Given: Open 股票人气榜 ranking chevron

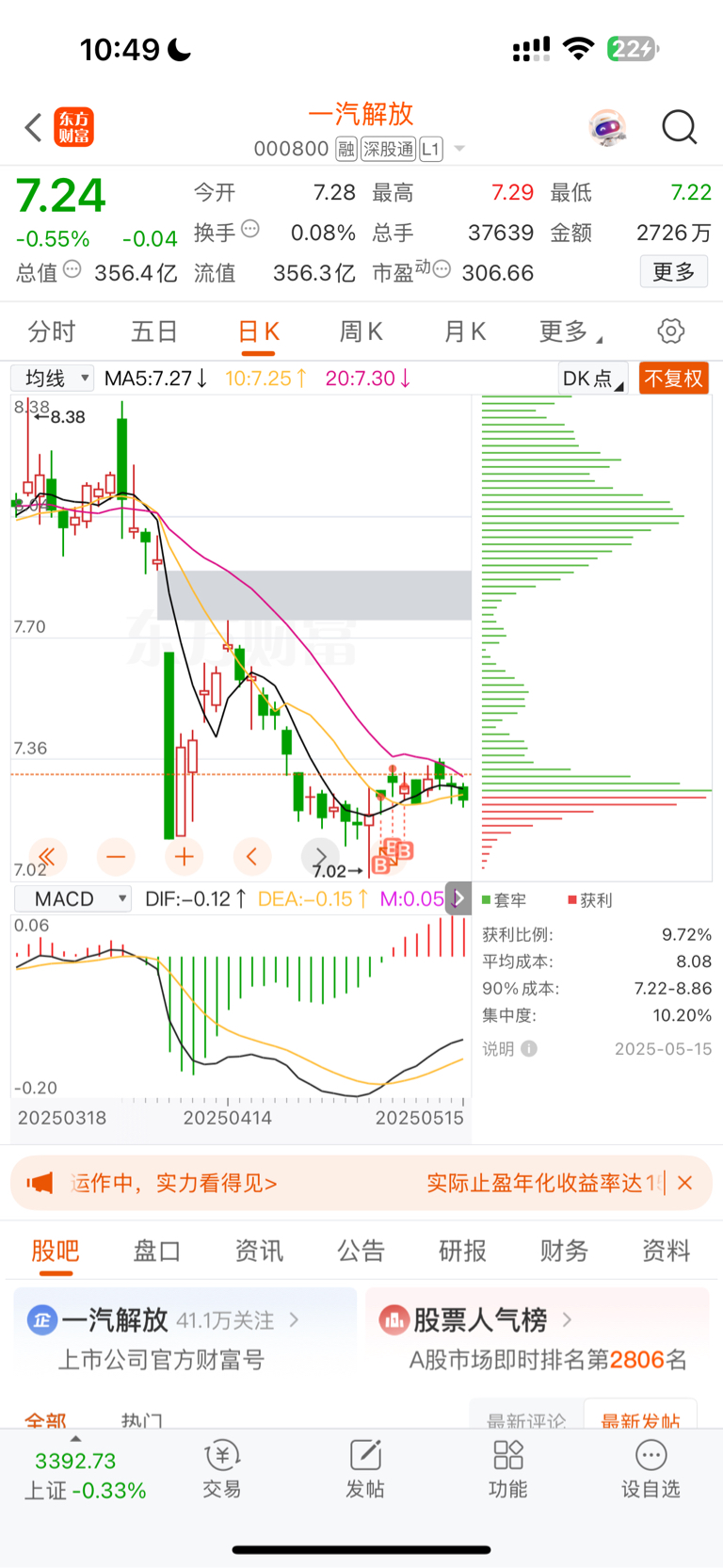Looking at the screenshot, I should 567,1320.
